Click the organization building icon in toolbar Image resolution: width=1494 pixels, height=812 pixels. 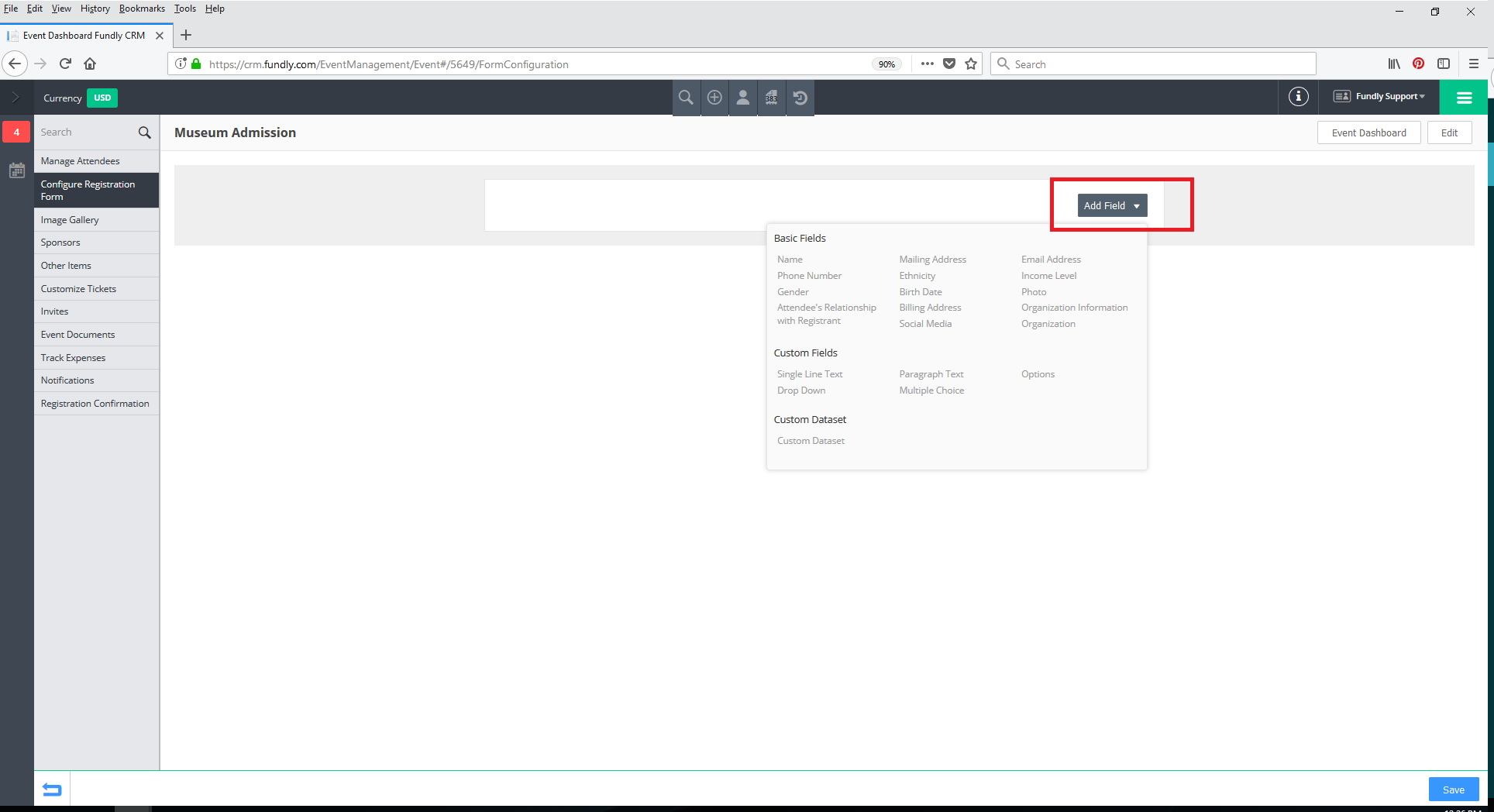point(772,98)
